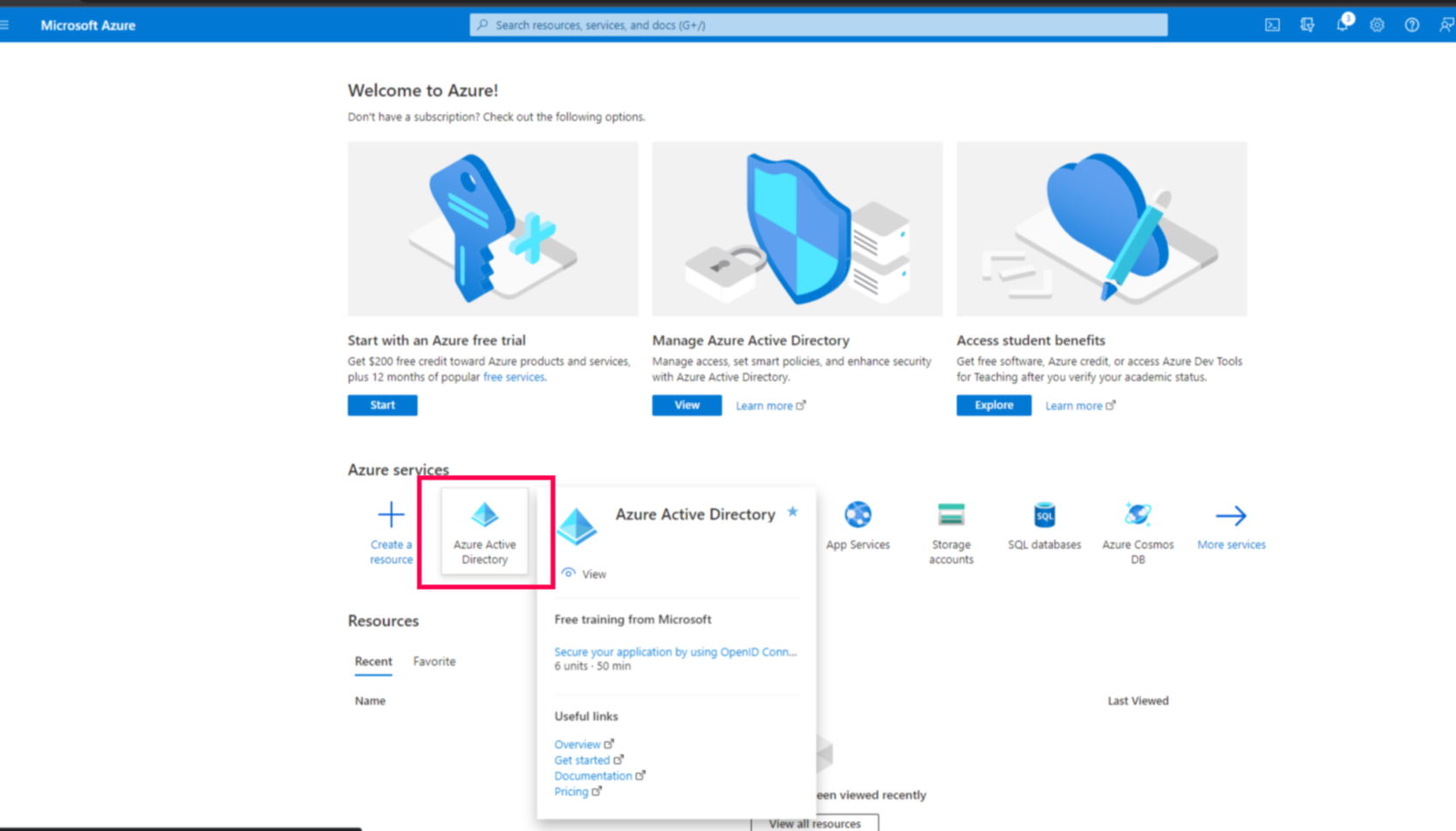Viewport: 1456px width, 831px height.
Task: Click the View button for Active Directory
Action: [x=687, y=405]
